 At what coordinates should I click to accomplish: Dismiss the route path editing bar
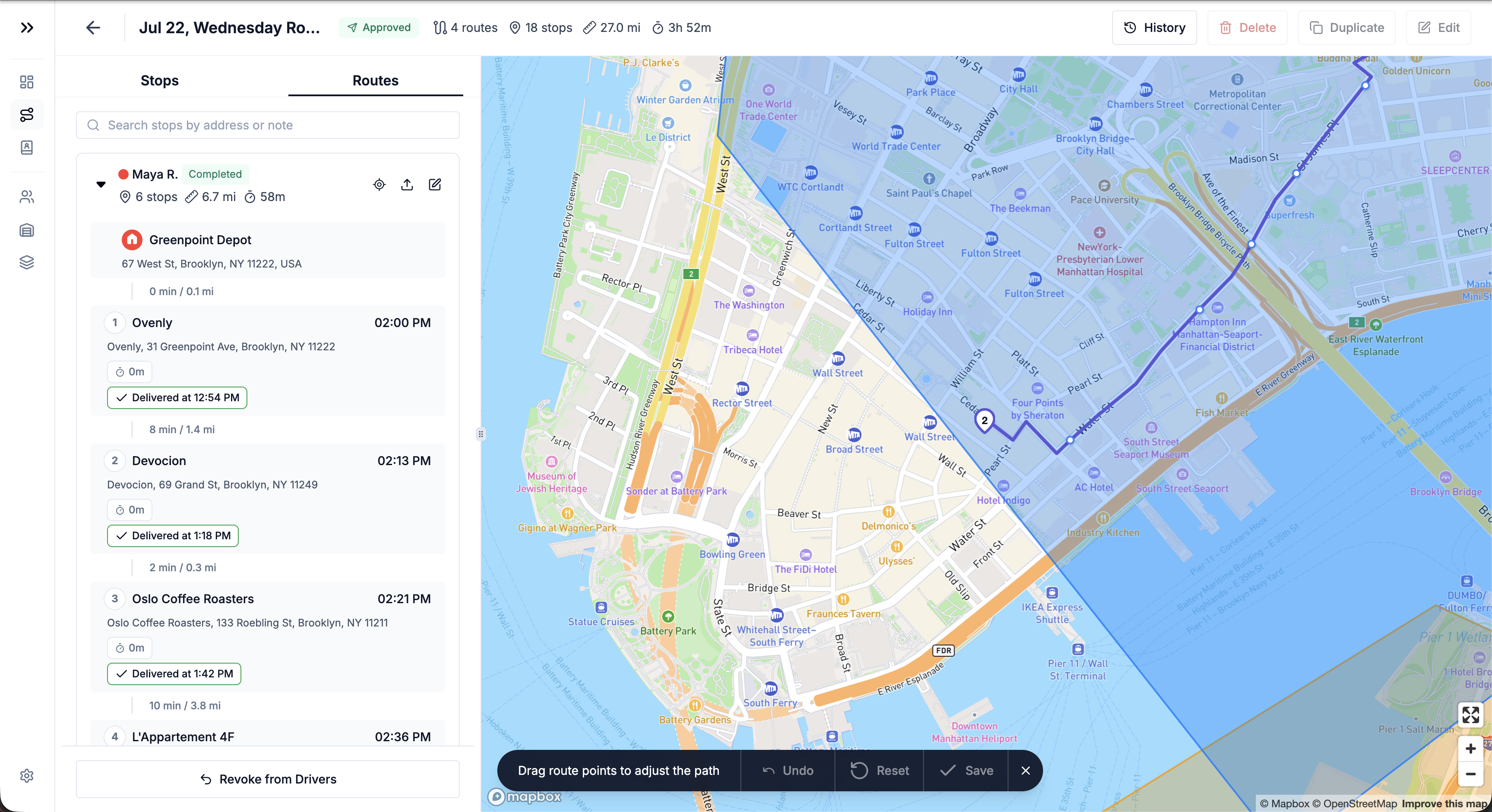click(1025, 770)
